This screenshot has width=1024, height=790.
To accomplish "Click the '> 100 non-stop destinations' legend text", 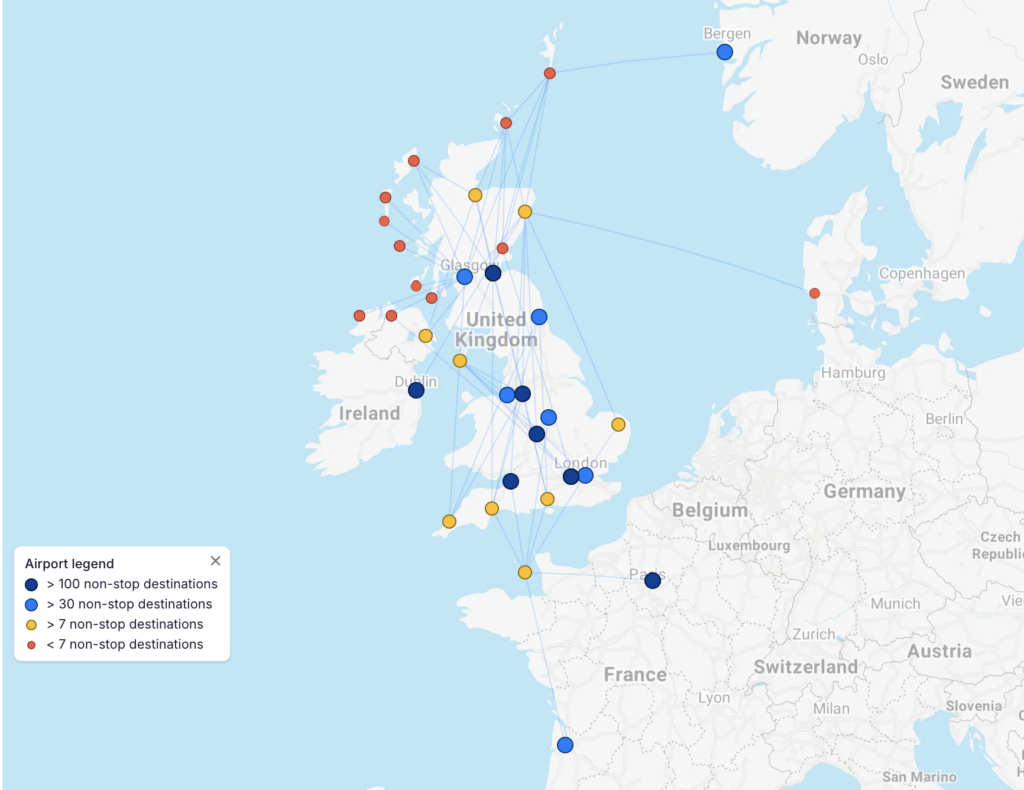I will [x=132, y=584].
